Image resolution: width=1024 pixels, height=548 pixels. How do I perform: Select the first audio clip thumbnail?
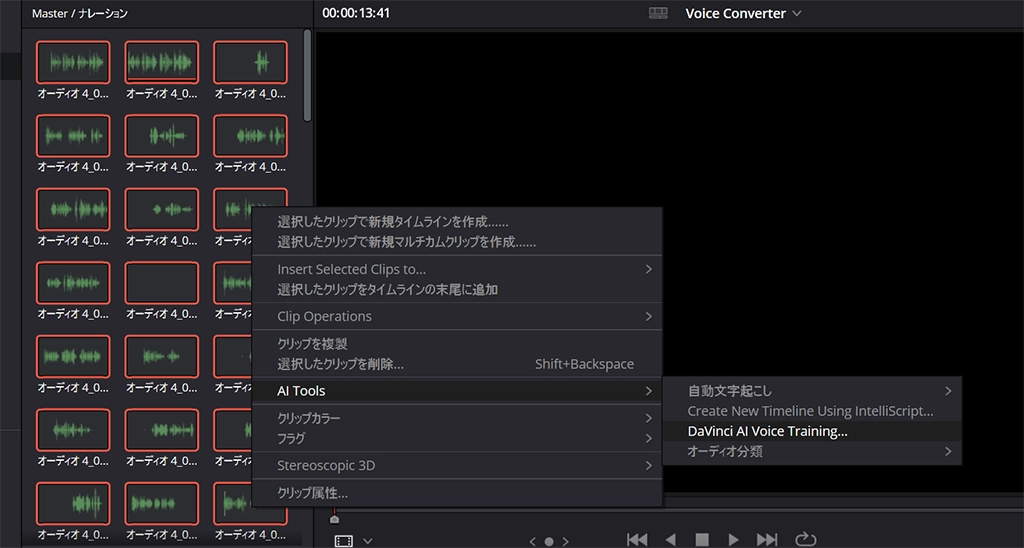tap(73, 63)
